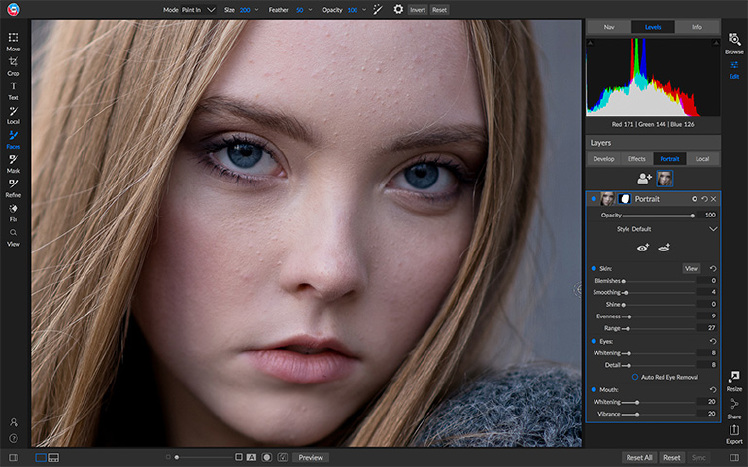Image resolution: width=748 pixels, height=467 pixels.
Task: Open brush settings gear icon
Action: pos(398,9)
